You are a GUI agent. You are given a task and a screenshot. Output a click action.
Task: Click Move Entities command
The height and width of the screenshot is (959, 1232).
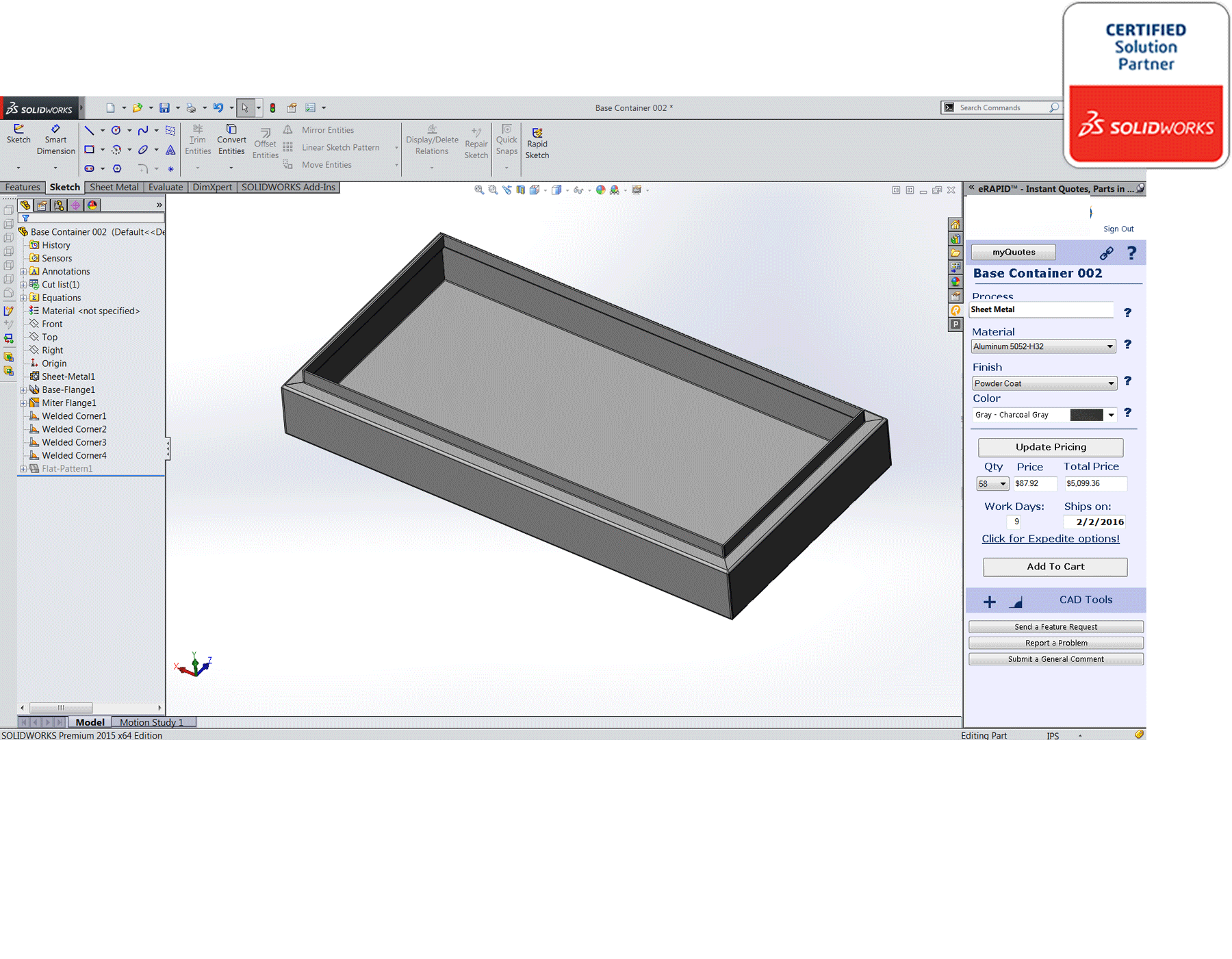318,165
